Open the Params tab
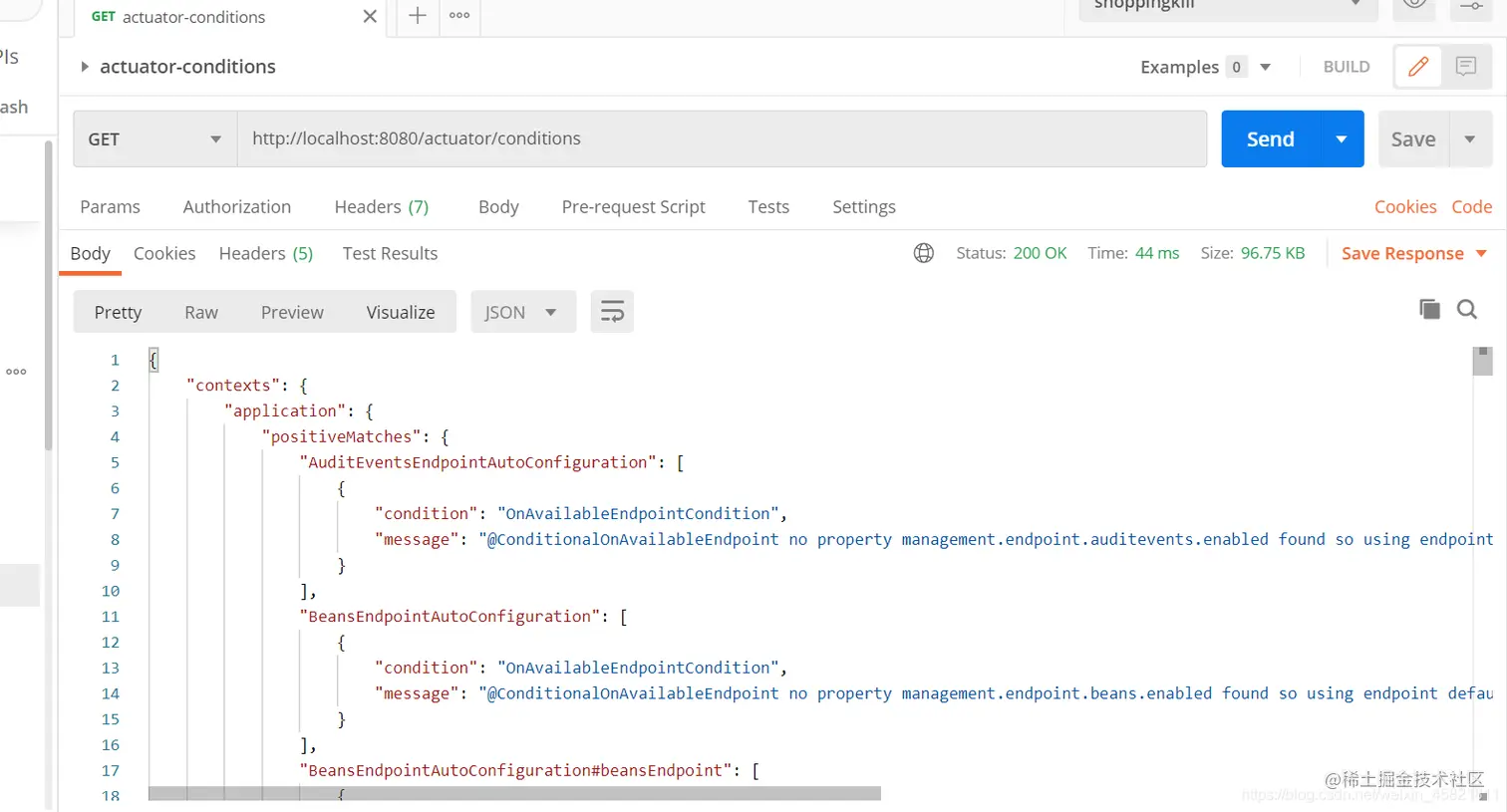The width and height of the screenshot is (1507, 812). 110,206
